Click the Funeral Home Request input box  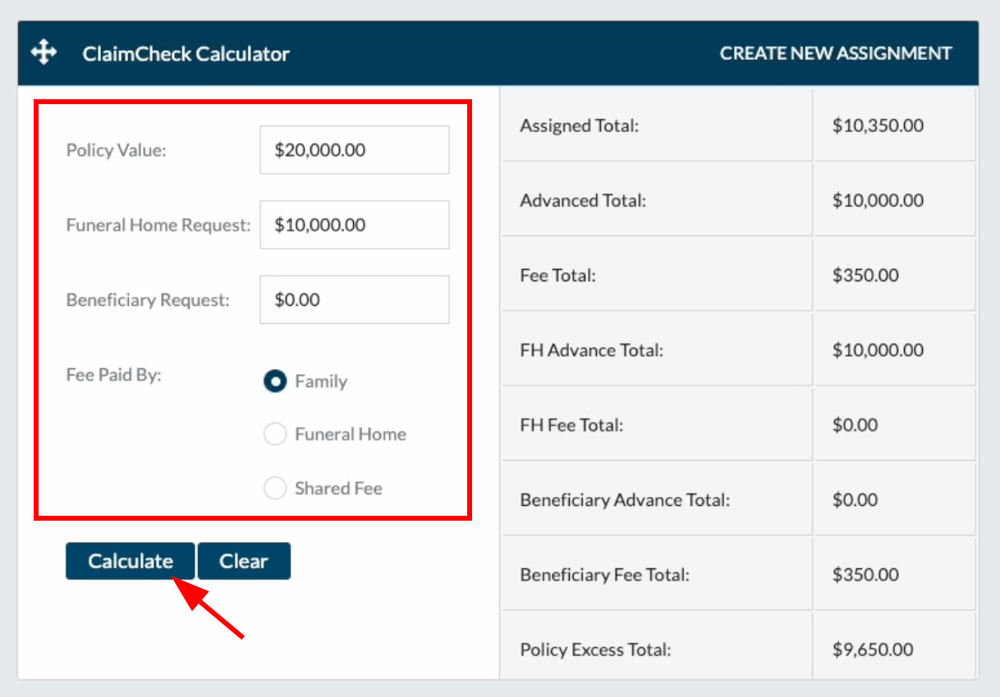pos(354,224)
